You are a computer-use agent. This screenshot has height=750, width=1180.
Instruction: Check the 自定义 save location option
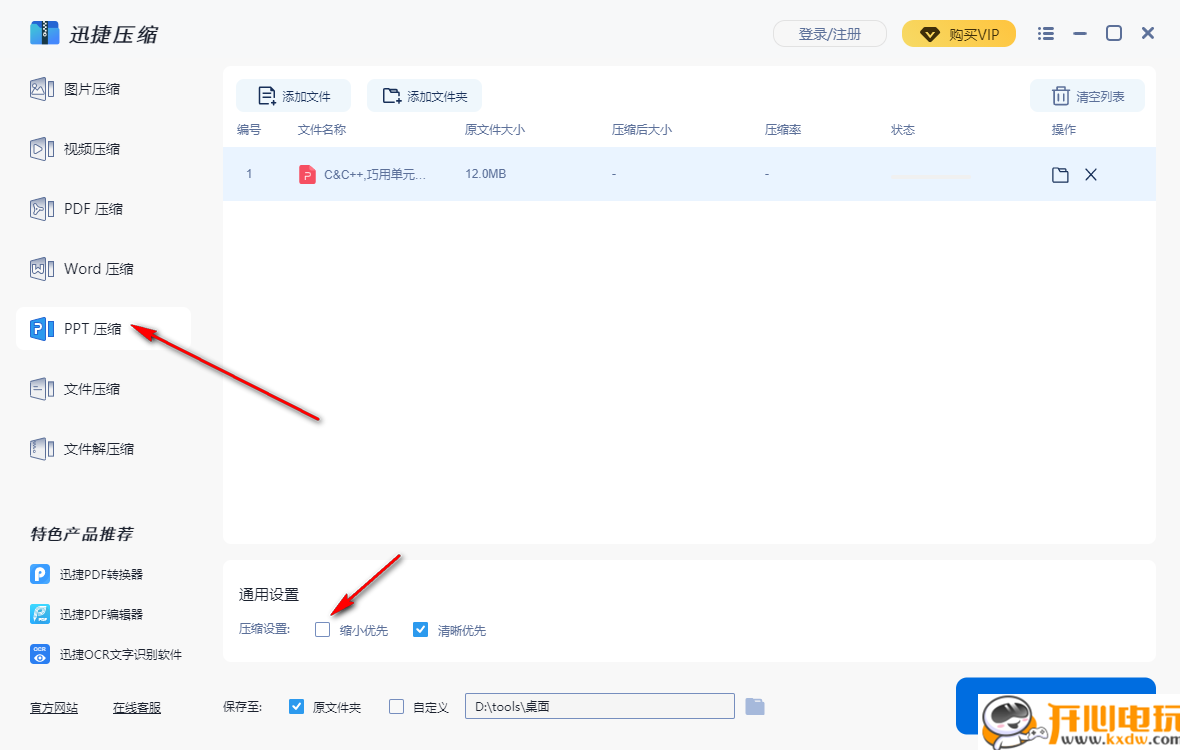click(396, 706)
